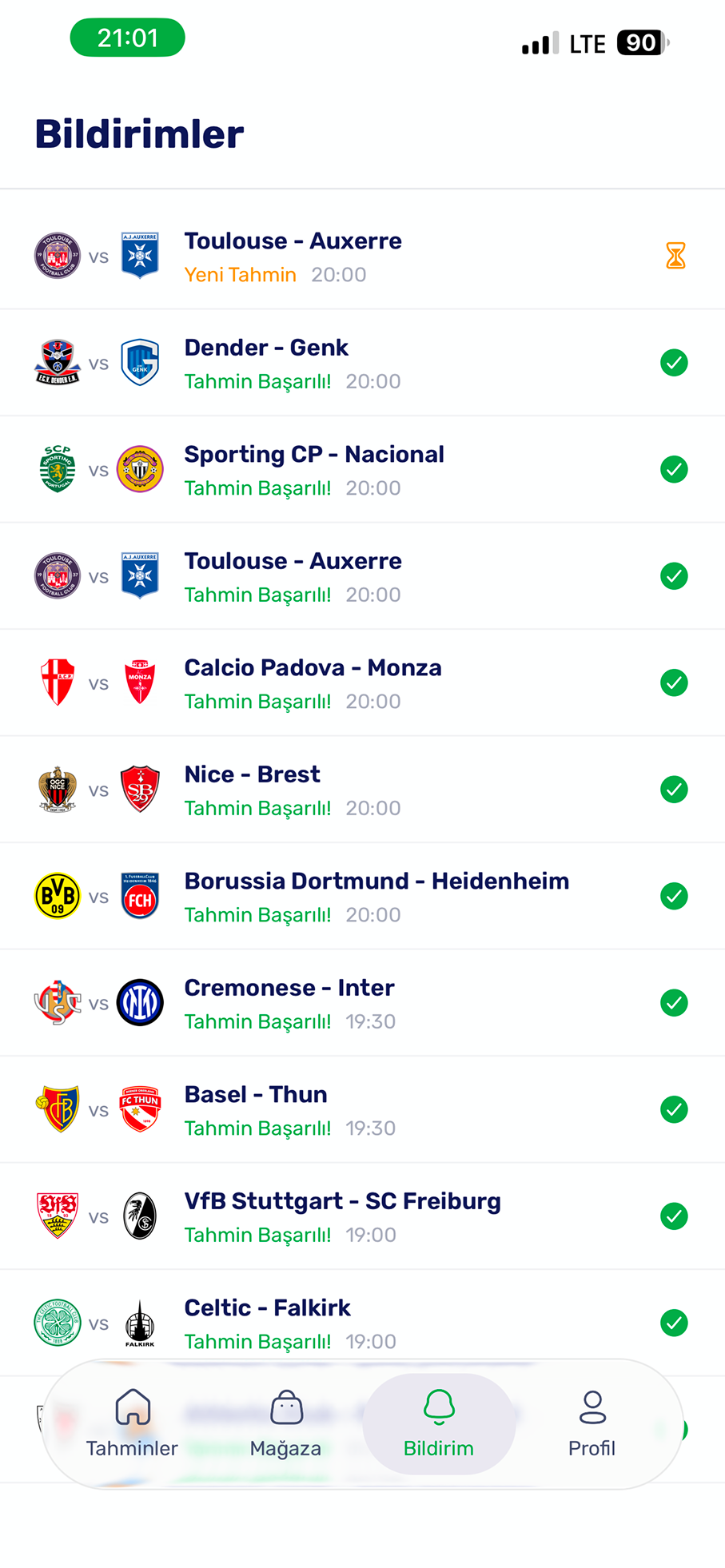
Task: Tap the green checkmark beside Dender - Genk
Action: click(674, 363)
